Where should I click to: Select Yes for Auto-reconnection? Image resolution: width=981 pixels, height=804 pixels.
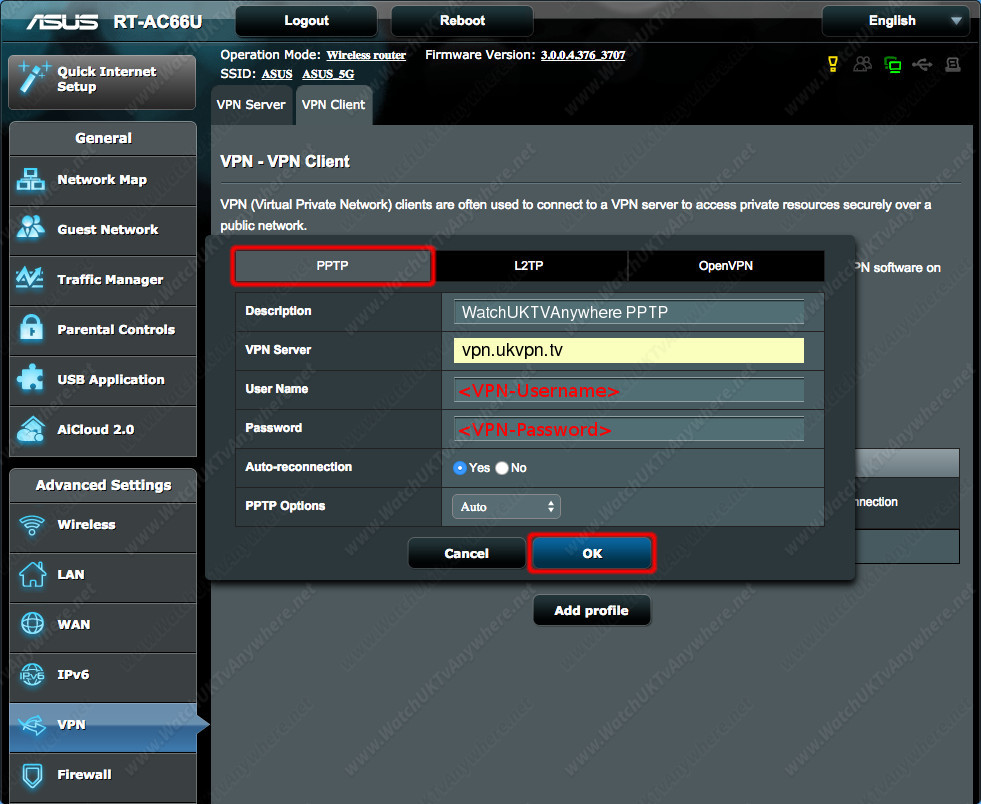[460, 468]
